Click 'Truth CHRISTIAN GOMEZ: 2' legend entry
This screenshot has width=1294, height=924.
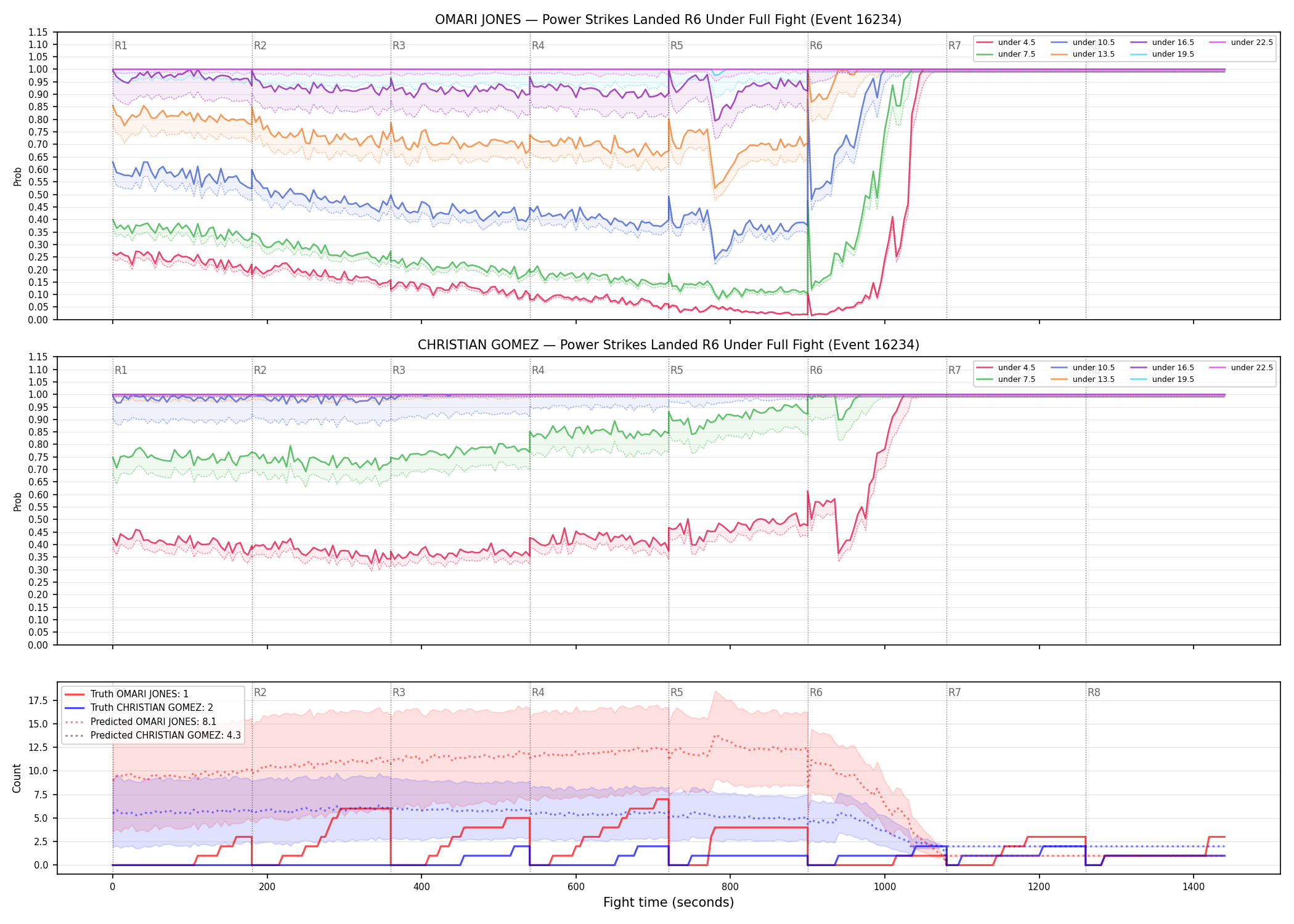(139, 708)
